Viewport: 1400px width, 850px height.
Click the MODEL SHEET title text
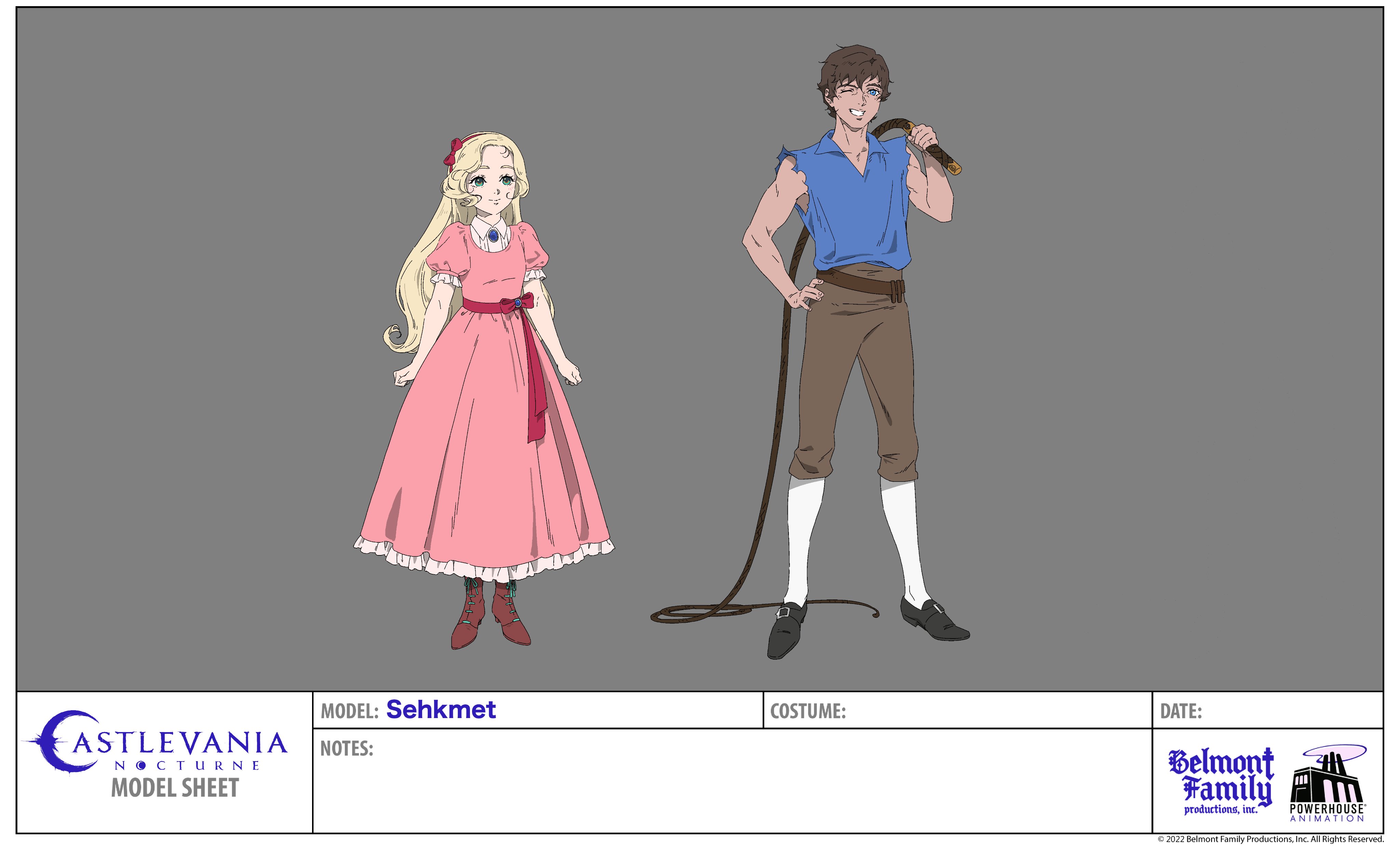coord(175,788)
